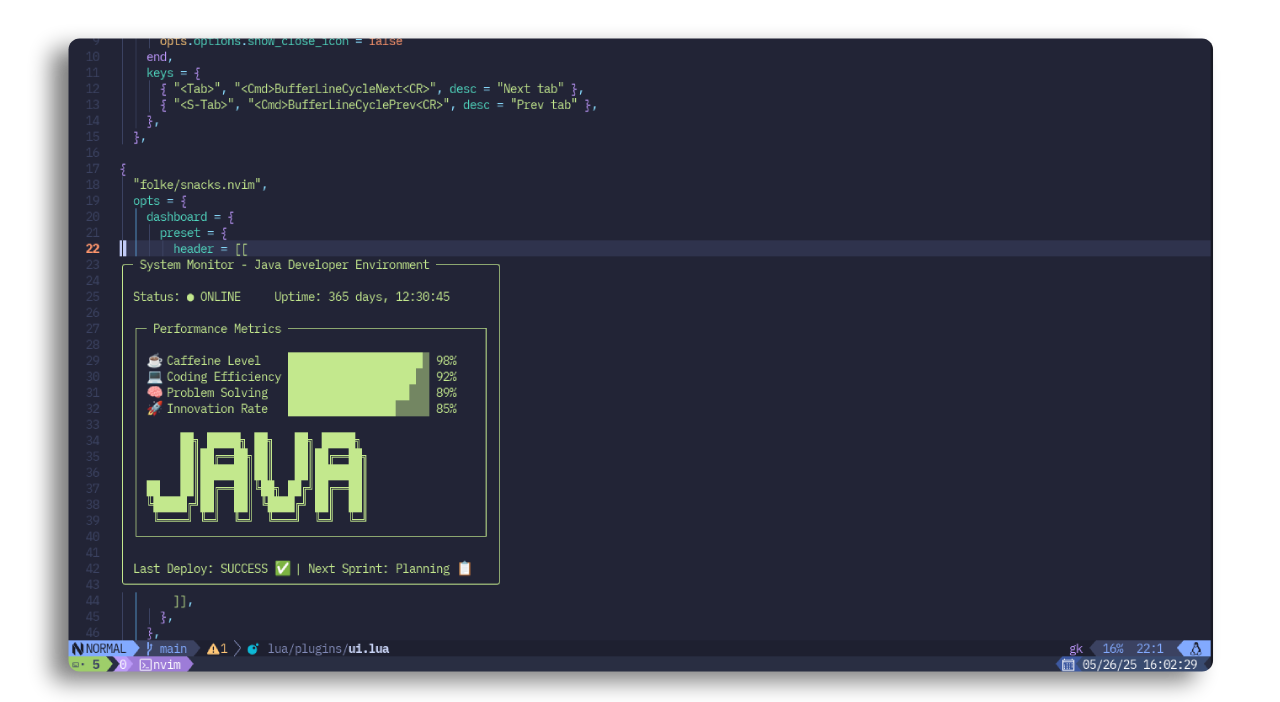The height and width of the screenshot is (702, 1280).
Task: Click the Innovation Rate progress bar
Action: point(358,409)
